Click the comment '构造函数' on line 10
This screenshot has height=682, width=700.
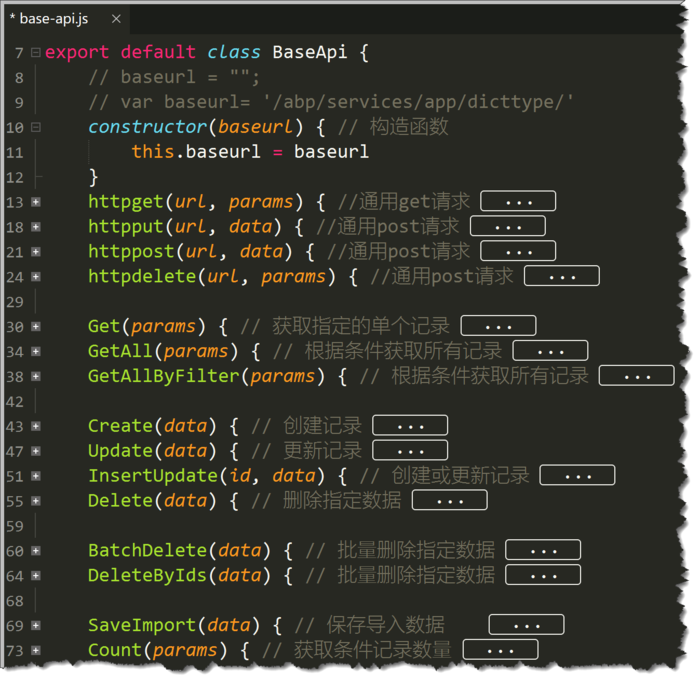tap(409, 127)
